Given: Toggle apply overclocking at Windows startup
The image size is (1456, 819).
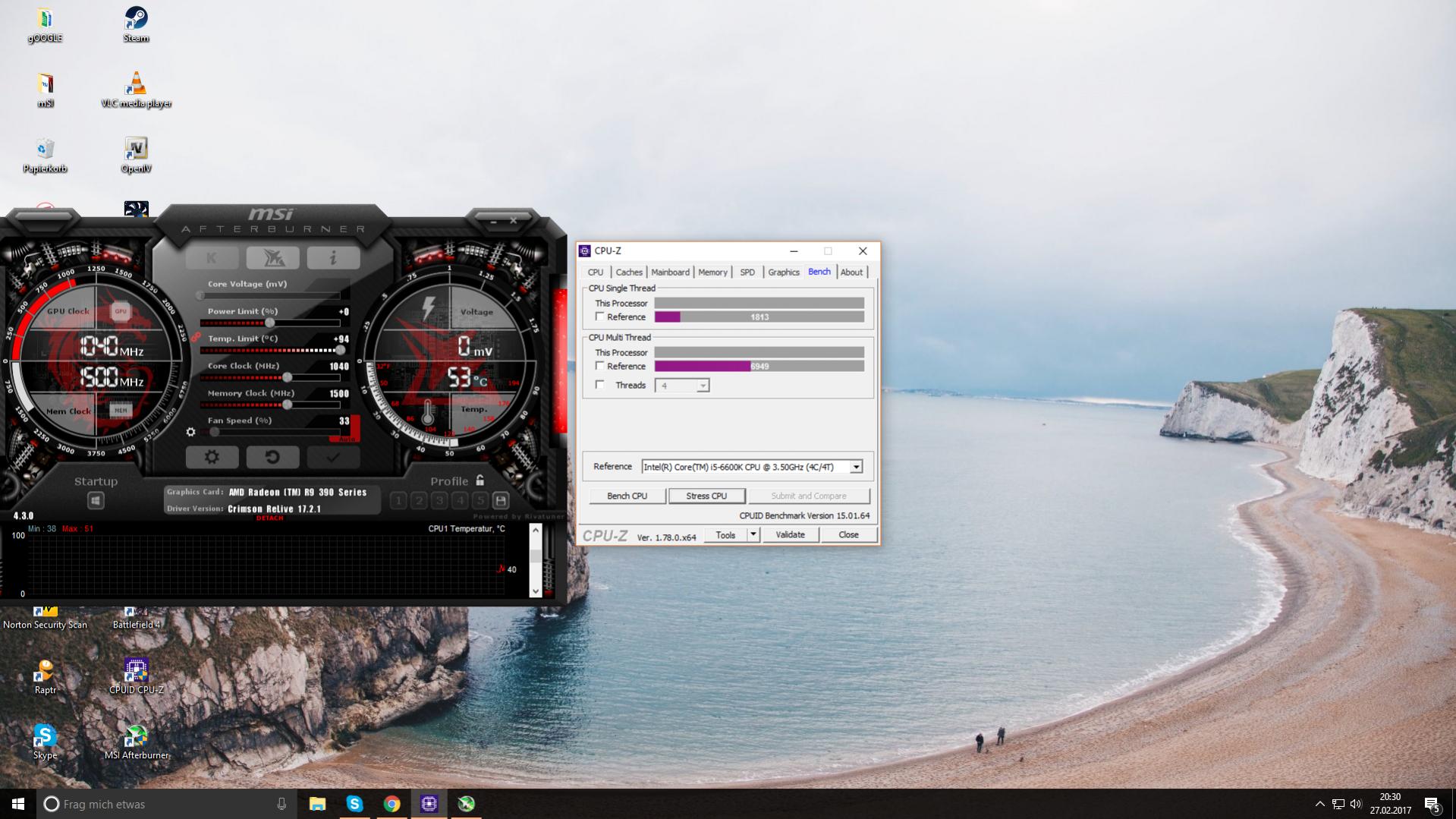Looking at the screenshot, I should [96, 501].
